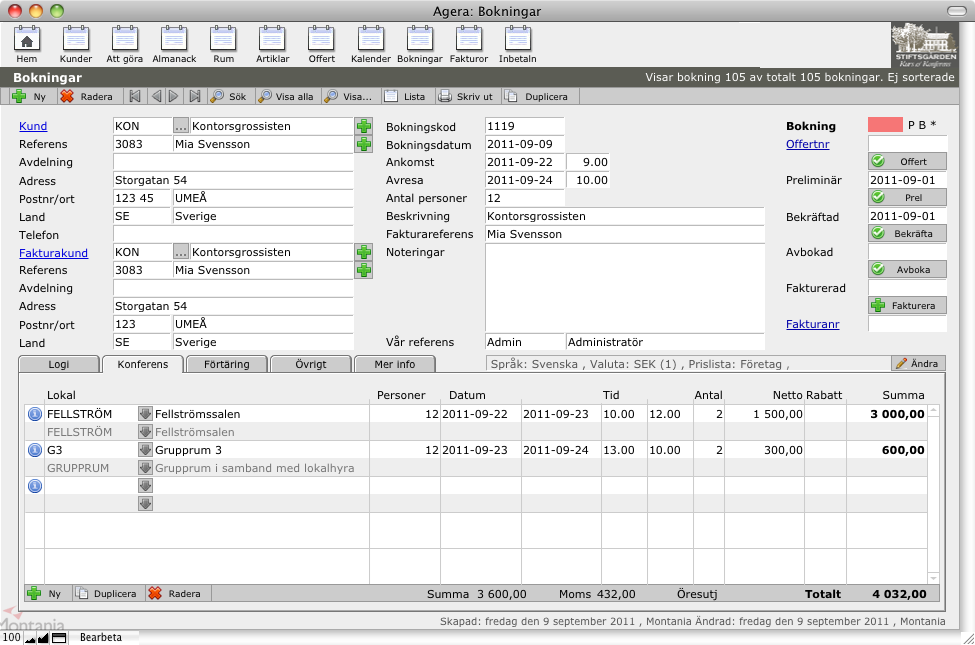Switch to the Konferens tab
975x645 pixels.
pyautogui.click(x=143, y=364)
